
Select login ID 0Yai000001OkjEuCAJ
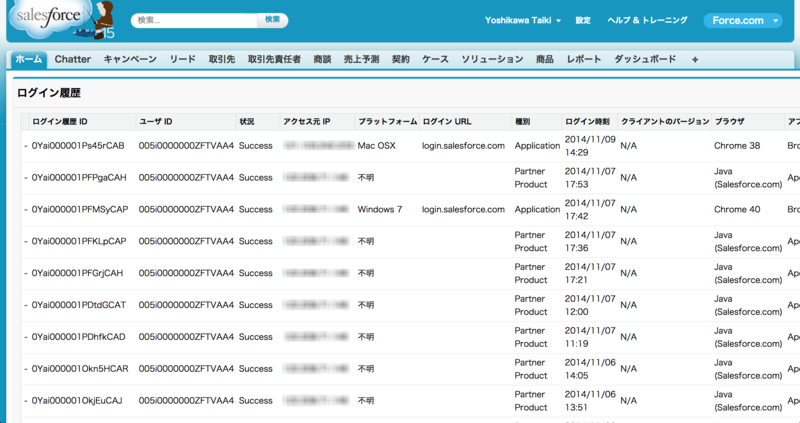tap(77, 401)
